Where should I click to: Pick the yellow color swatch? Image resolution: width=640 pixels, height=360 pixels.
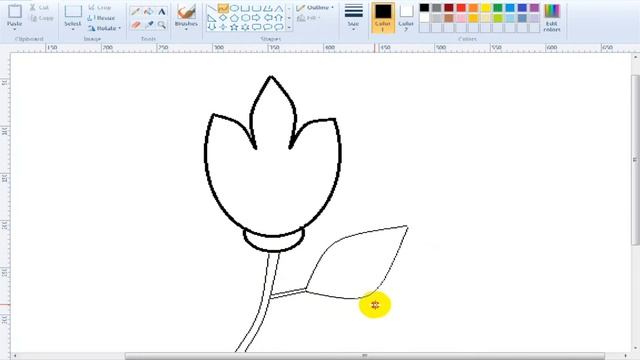[485, 8]
